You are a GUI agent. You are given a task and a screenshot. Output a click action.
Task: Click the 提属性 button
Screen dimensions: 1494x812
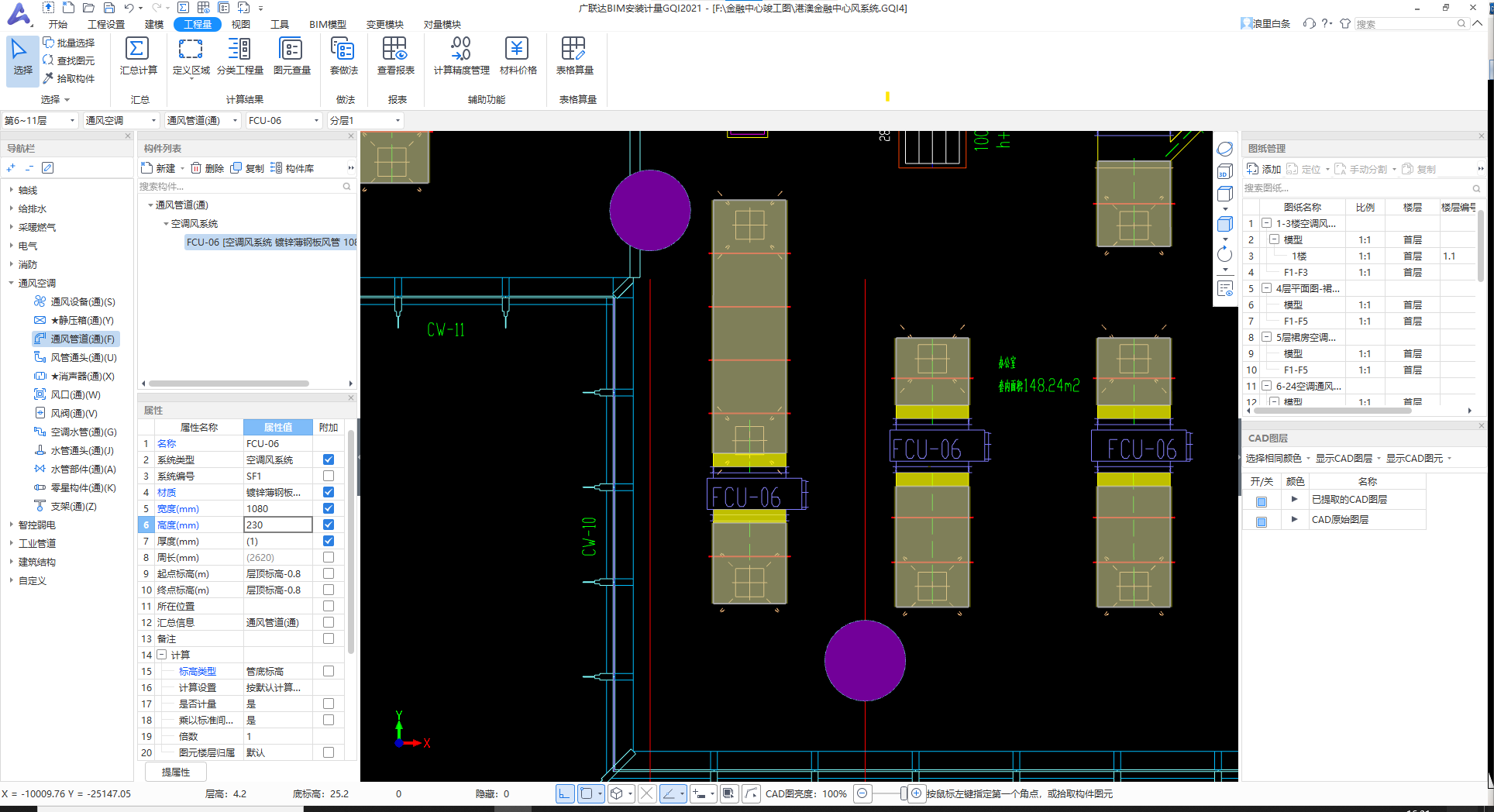click(x=176, y=772)
